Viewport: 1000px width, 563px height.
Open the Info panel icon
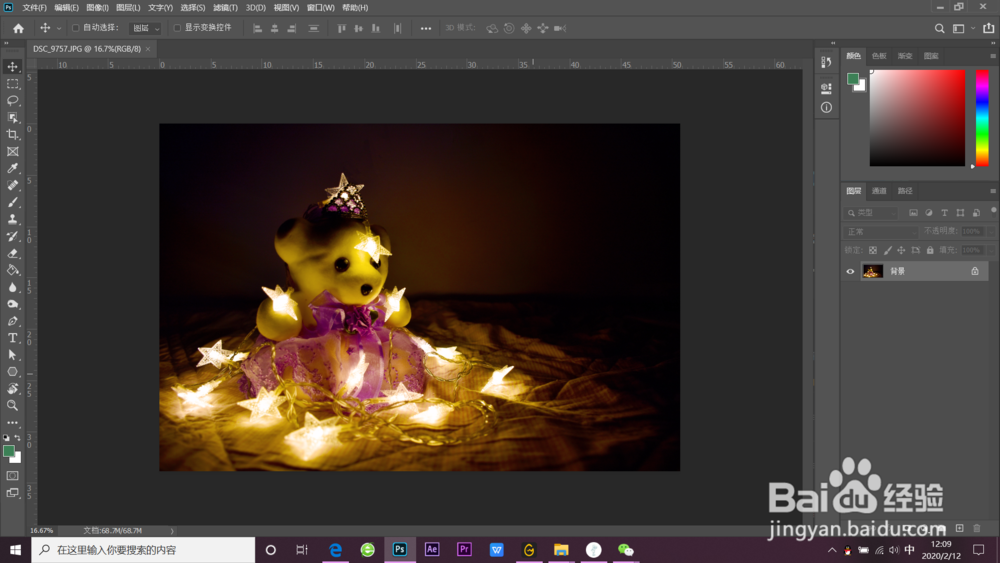(x=827, y=107)
